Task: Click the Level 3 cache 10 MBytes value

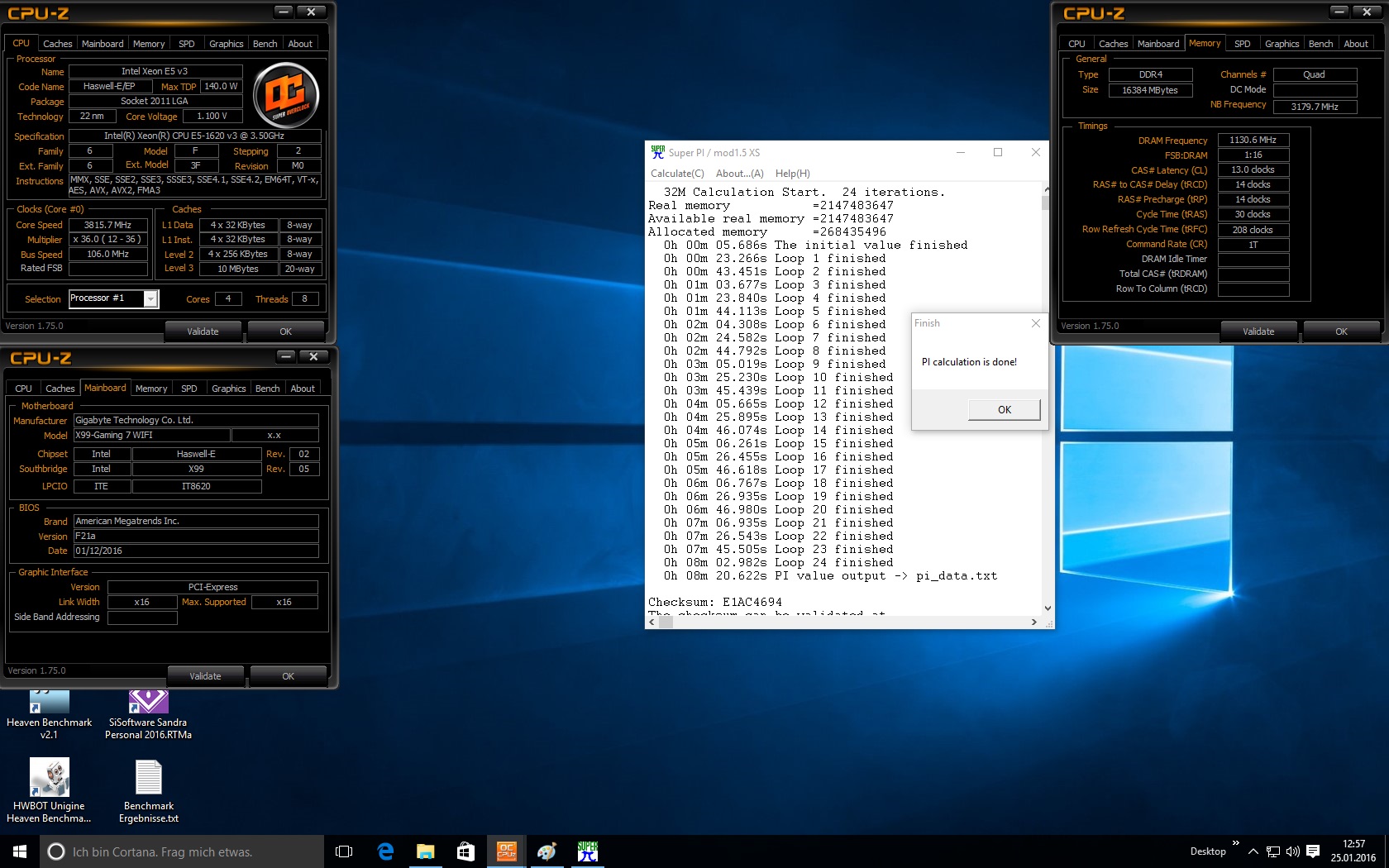Action: (x=238, y=269)
